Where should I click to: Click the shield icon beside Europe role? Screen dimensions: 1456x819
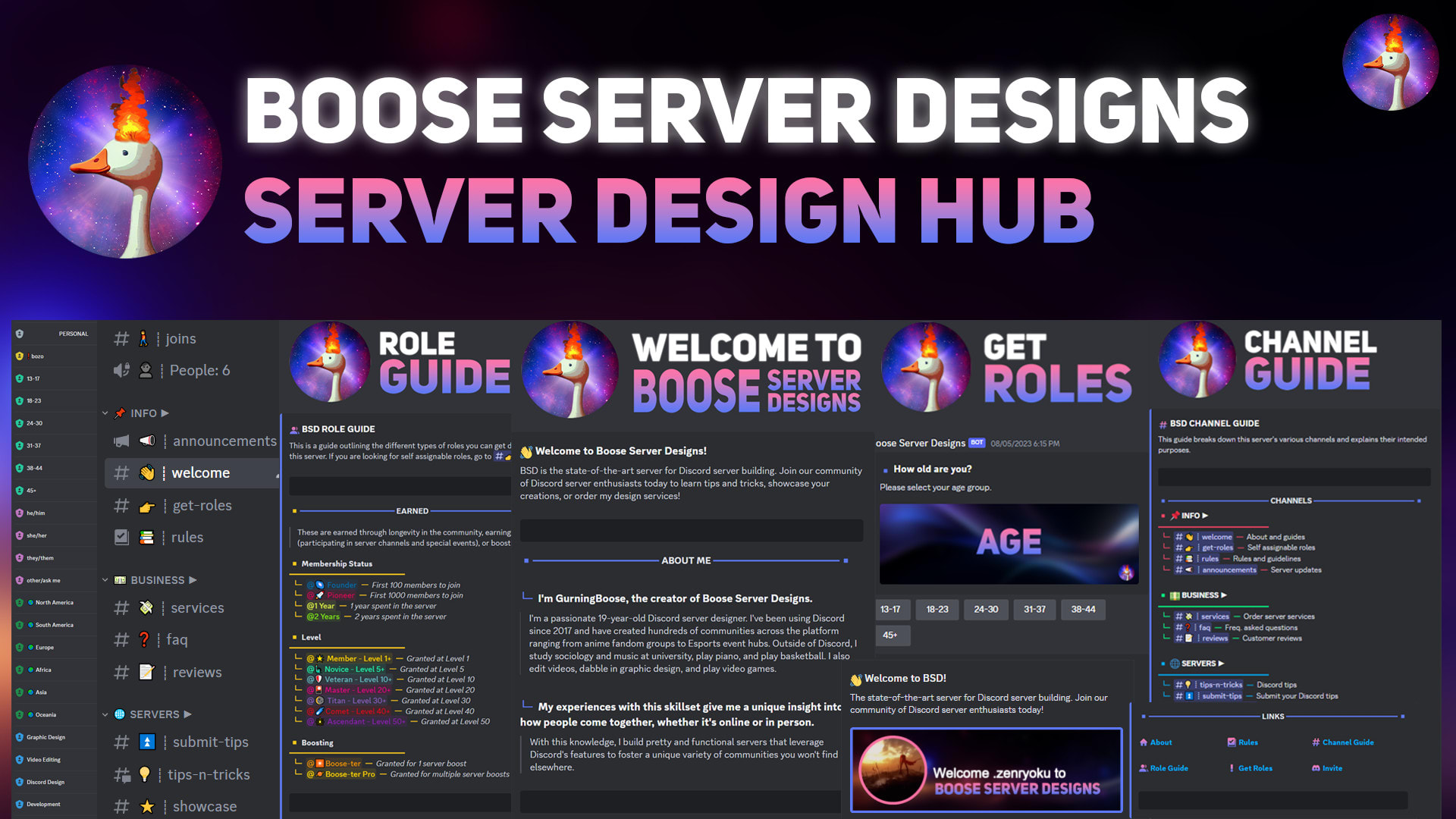[x=19, y=648]
